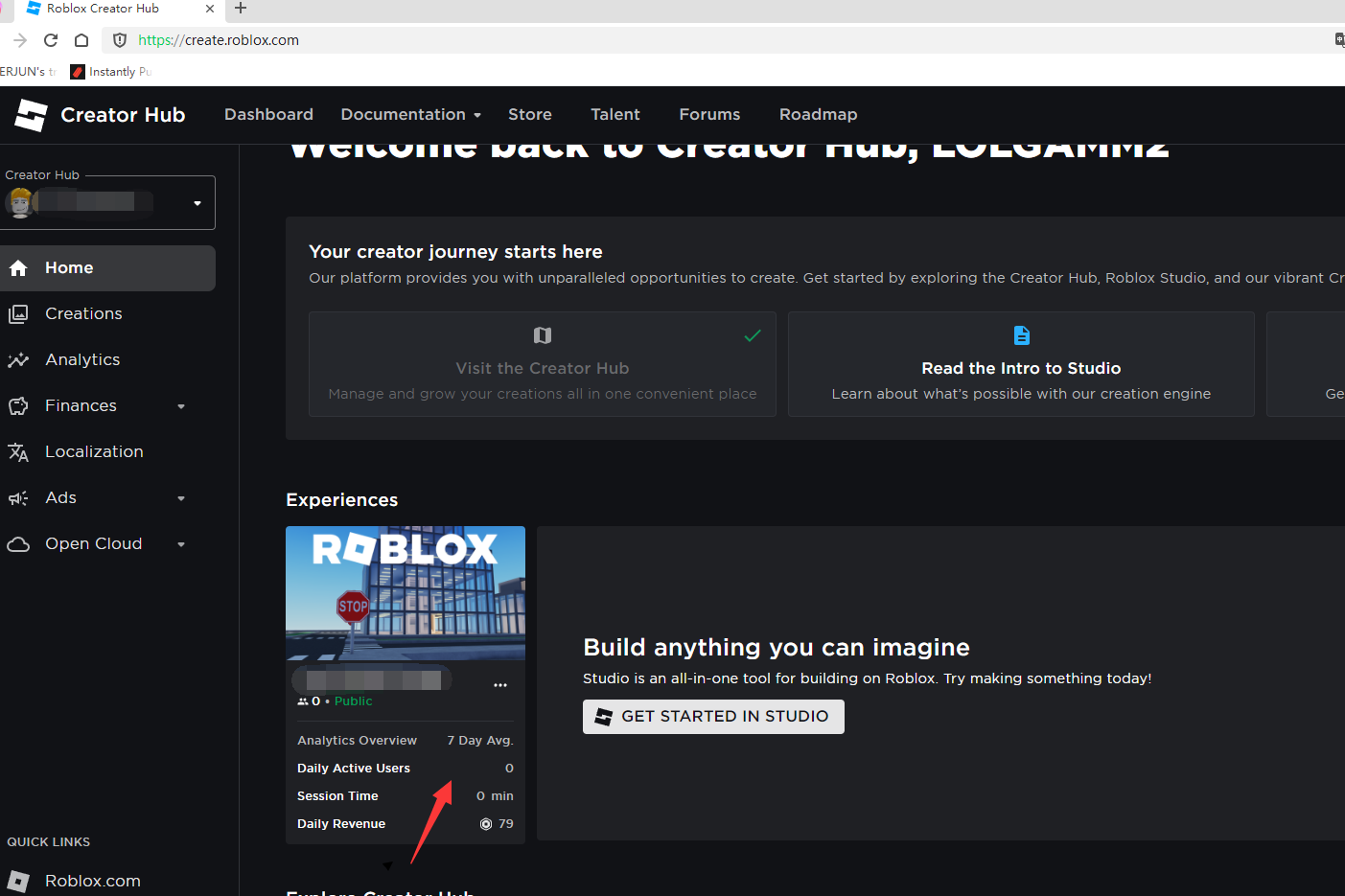Open the Talent nav item

pos(615,115)
